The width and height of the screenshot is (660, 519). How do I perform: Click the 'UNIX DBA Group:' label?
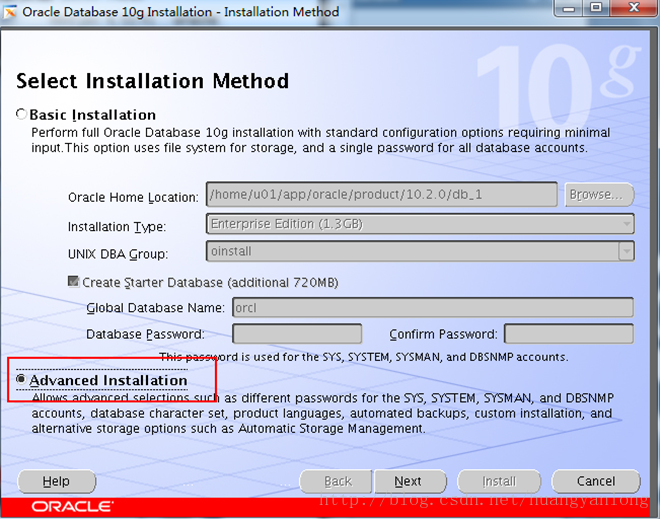coord(118,254)
